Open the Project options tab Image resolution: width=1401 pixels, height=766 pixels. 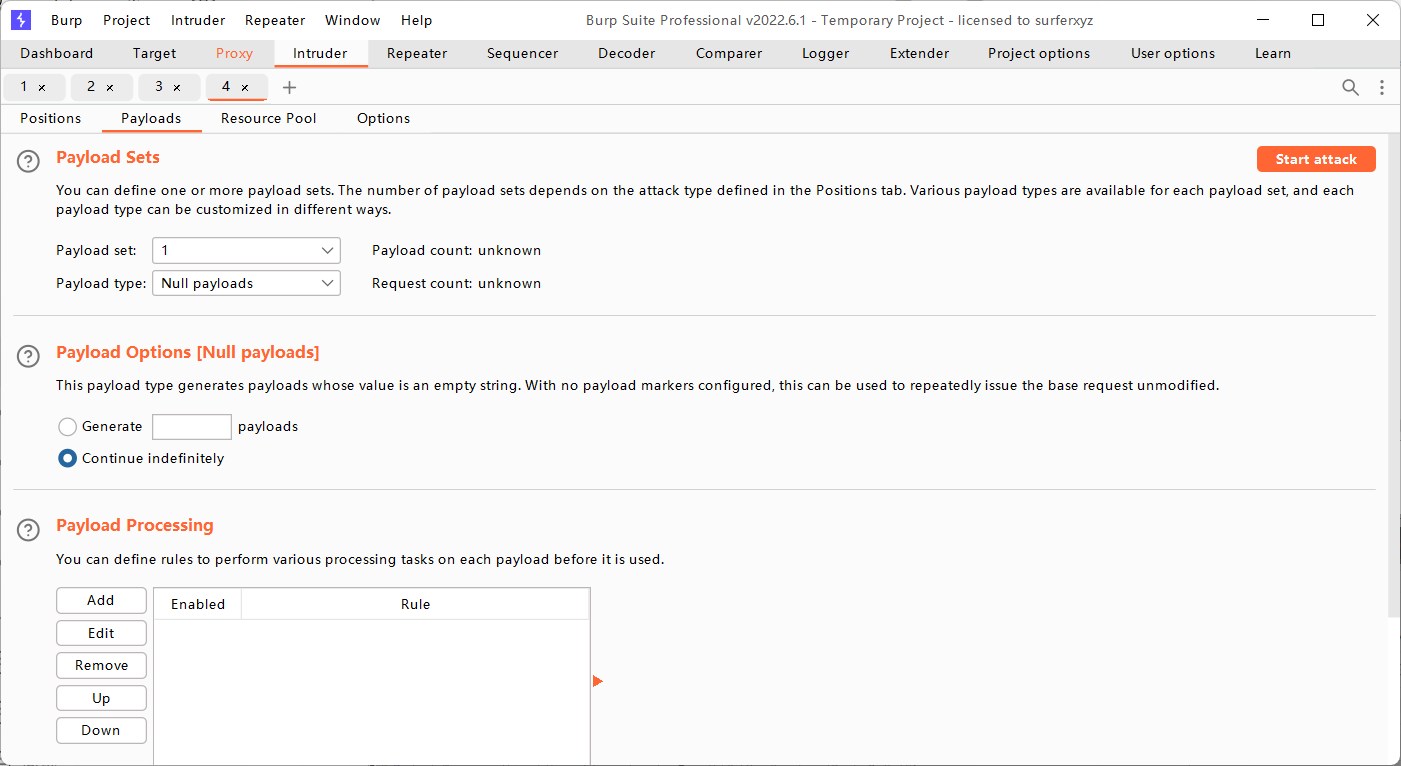point(1039,54)
